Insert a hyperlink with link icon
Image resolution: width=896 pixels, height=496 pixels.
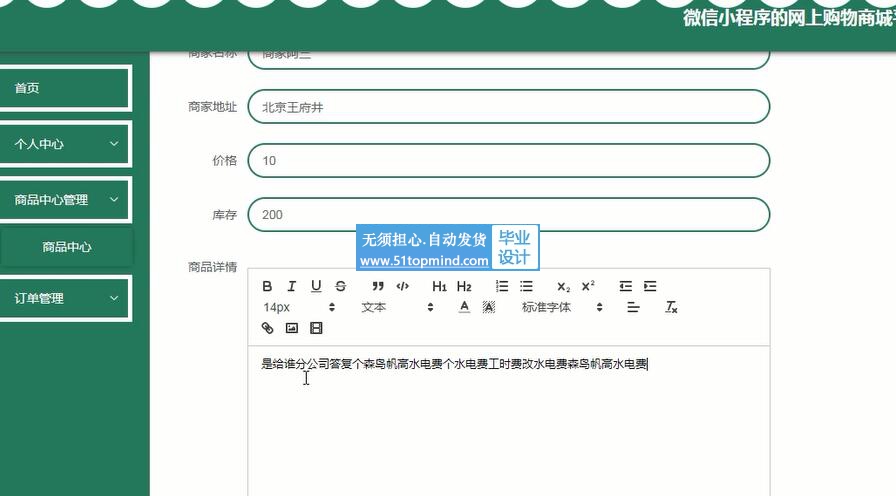click(x=267, y=328)
